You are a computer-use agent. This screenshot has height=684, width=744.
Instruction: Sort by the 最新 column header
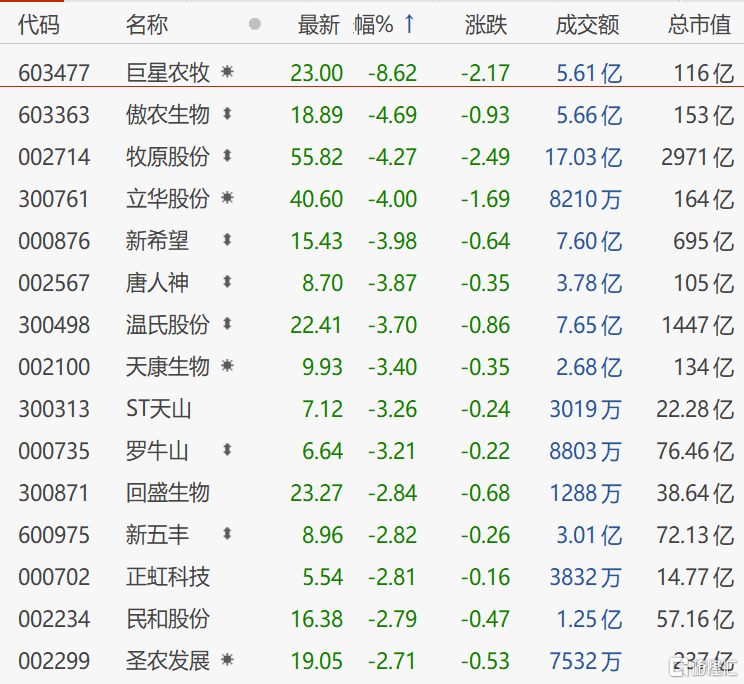[x=319, y=24]
